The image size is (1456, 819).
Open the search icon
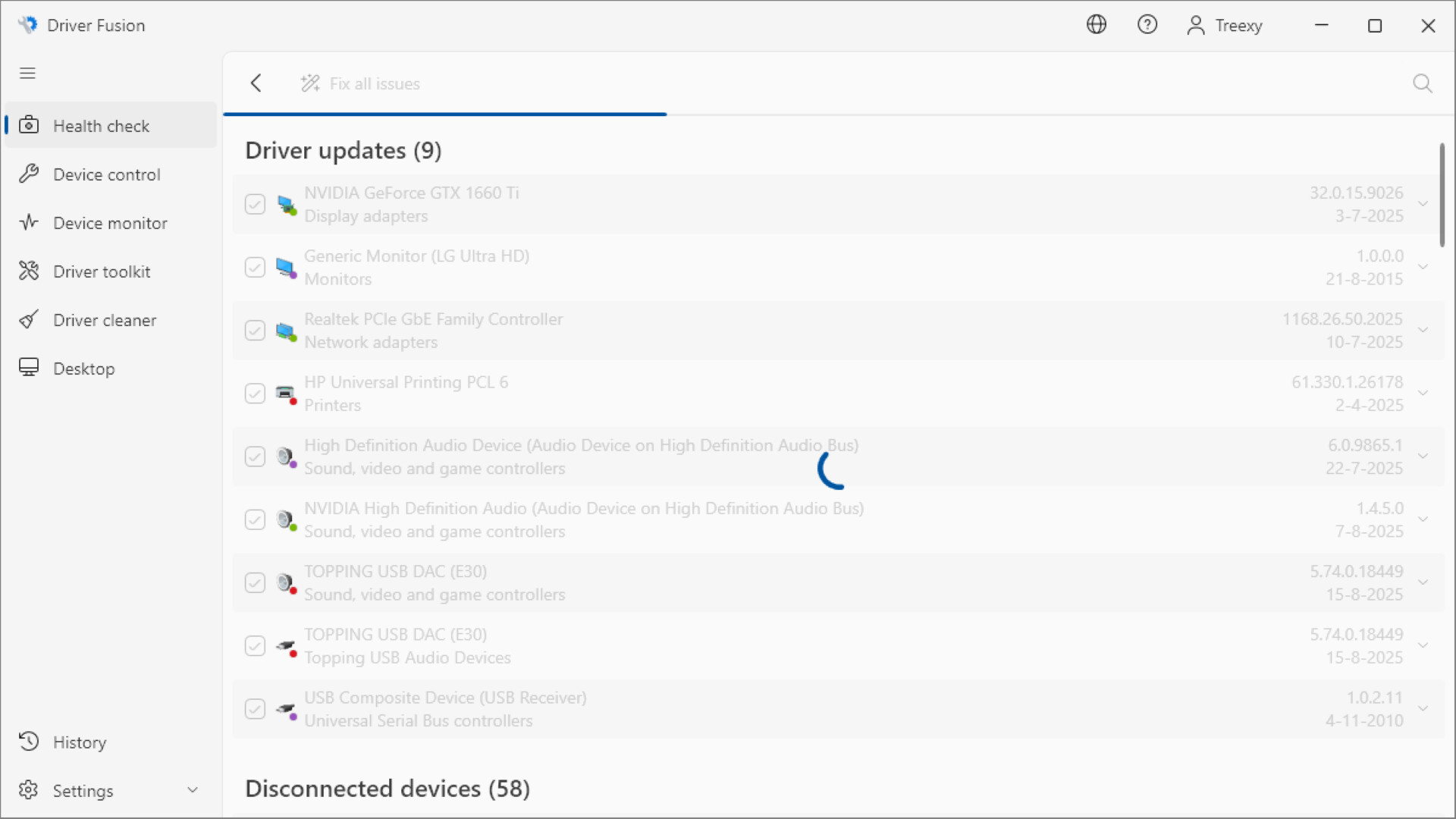pyautogui.click(x=1422, y=83)
